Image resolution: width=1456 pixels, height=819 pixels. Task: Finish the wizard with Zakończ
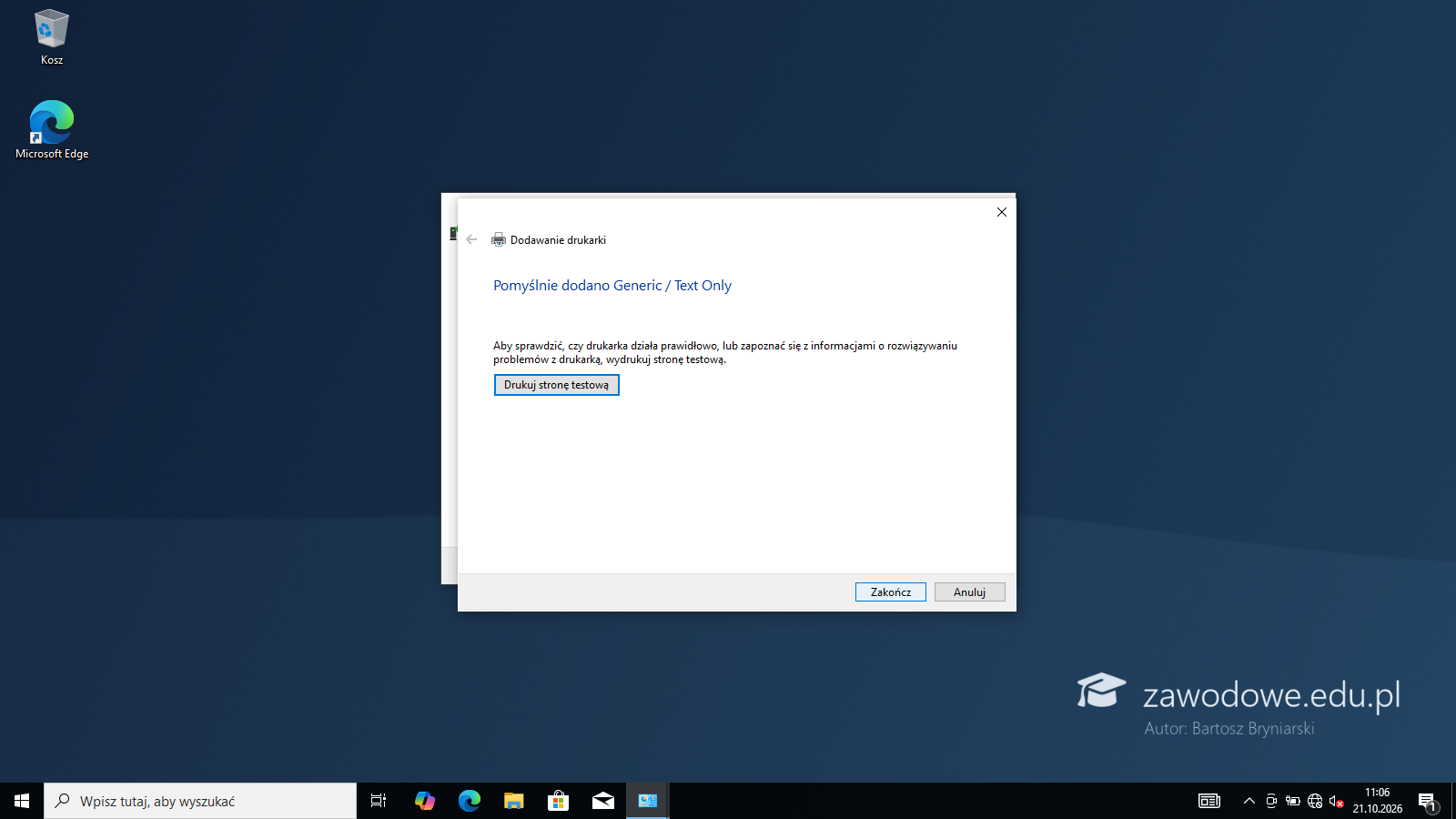[x=890, y=592]
